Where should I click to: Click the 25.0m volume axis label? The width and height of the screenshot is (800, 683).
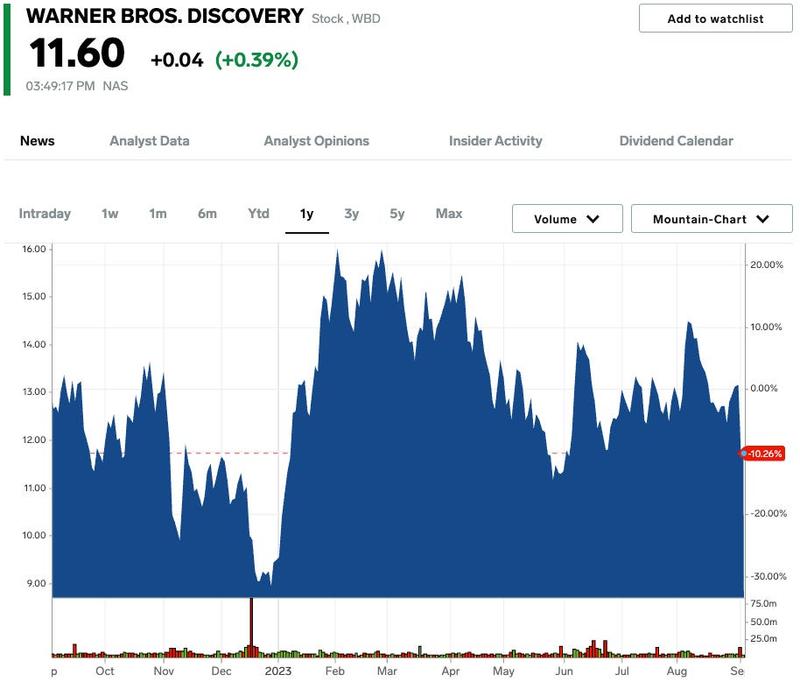coord(764,639)
